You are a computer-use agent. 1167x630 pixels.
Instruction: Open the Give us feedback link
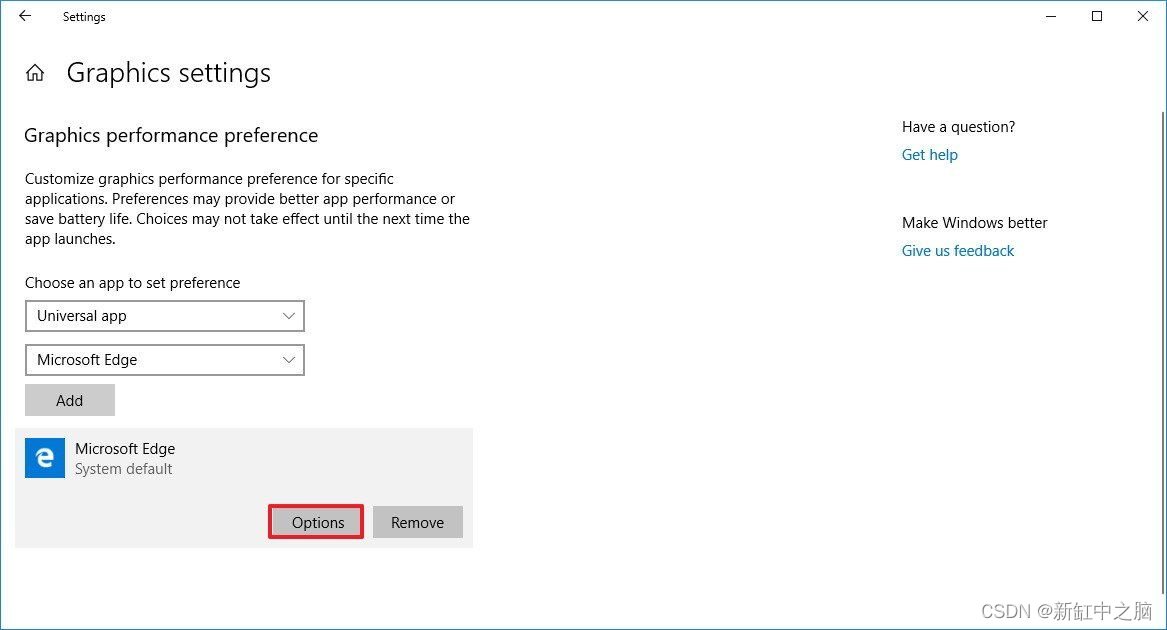[958, 251]
